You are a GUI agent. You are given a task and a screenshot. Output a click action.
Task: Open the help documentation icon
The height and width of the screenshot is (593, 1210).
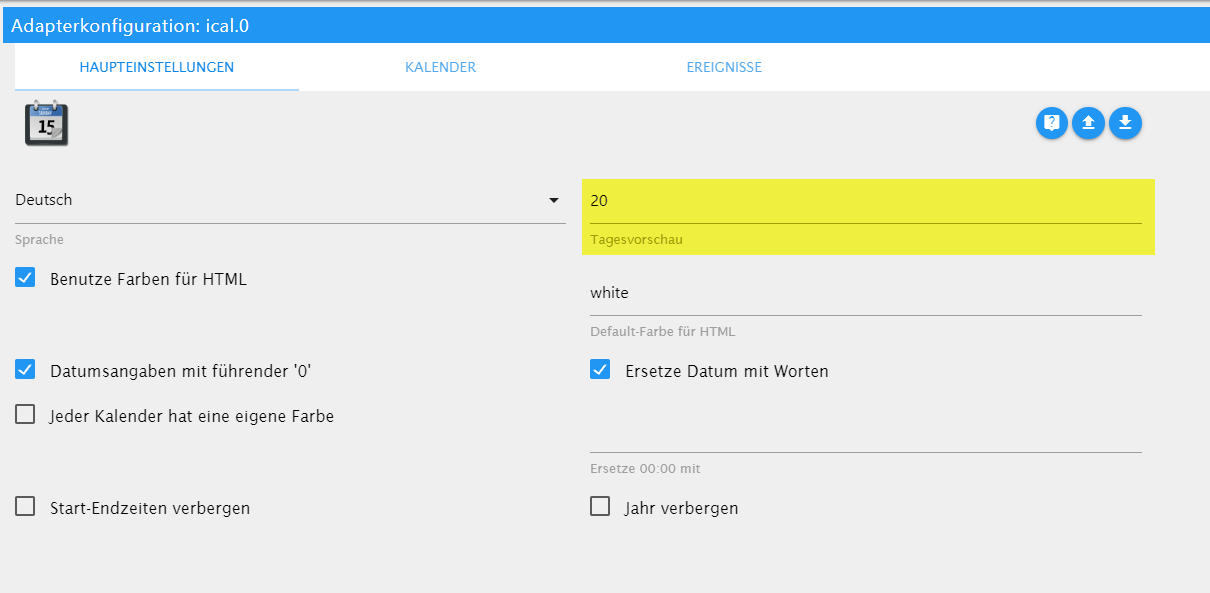coord(1051,123)
